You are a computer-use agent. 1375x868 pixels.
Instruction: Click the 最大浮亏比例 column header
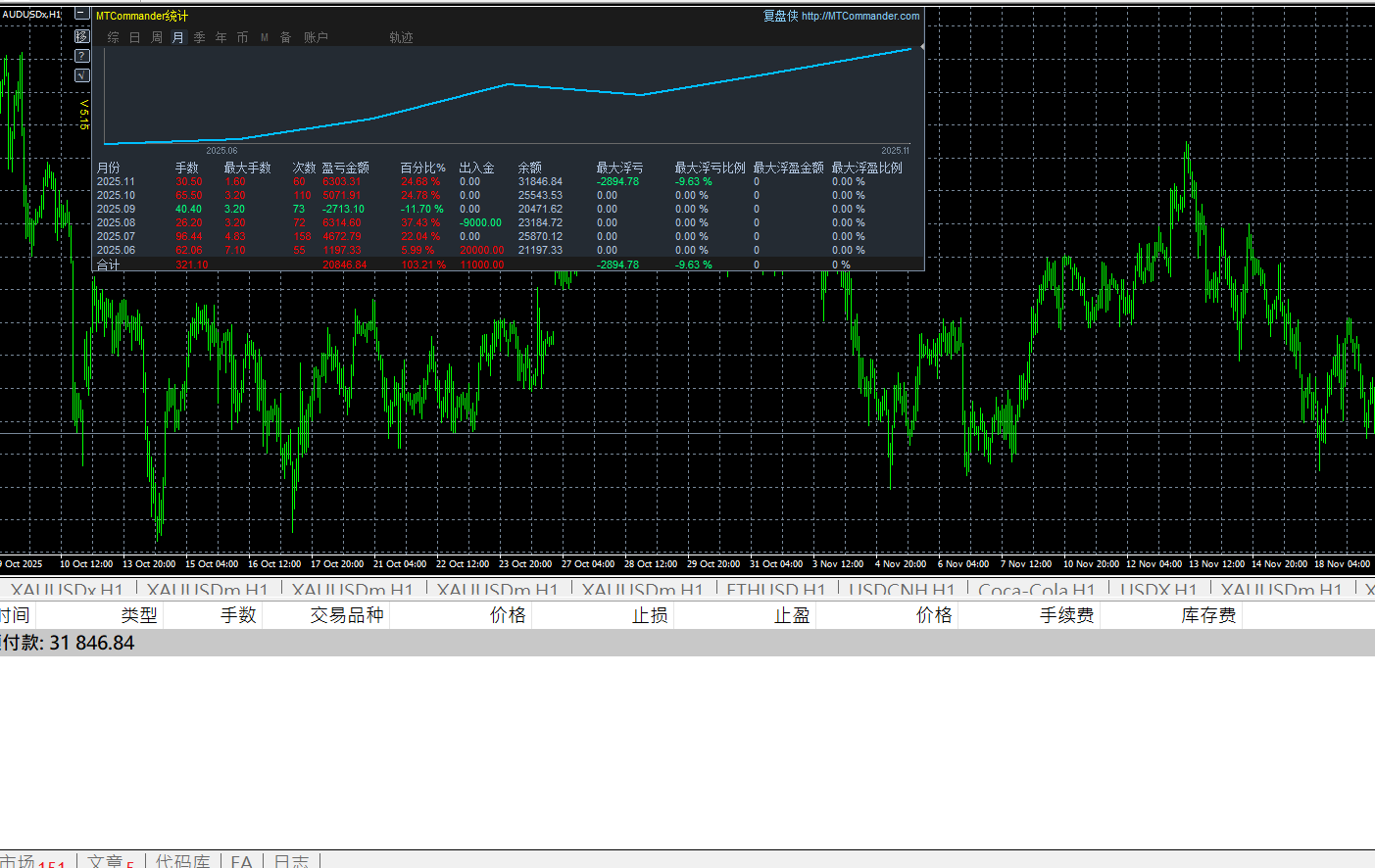[710, 168]
